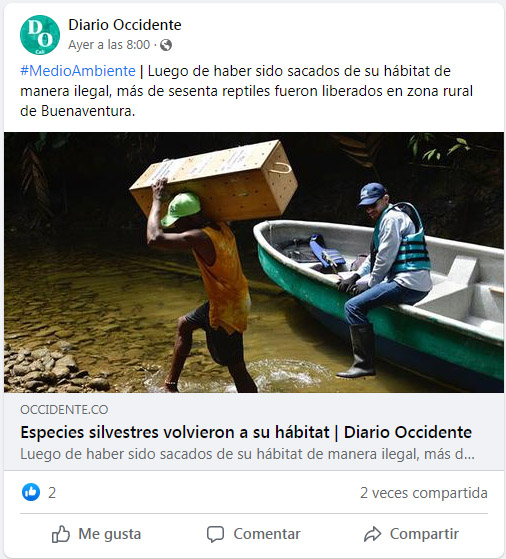This screenshot has height=559, width=506.
Task: Open the Diario Occidente profile avatar
Action: [x=40, y=35]
